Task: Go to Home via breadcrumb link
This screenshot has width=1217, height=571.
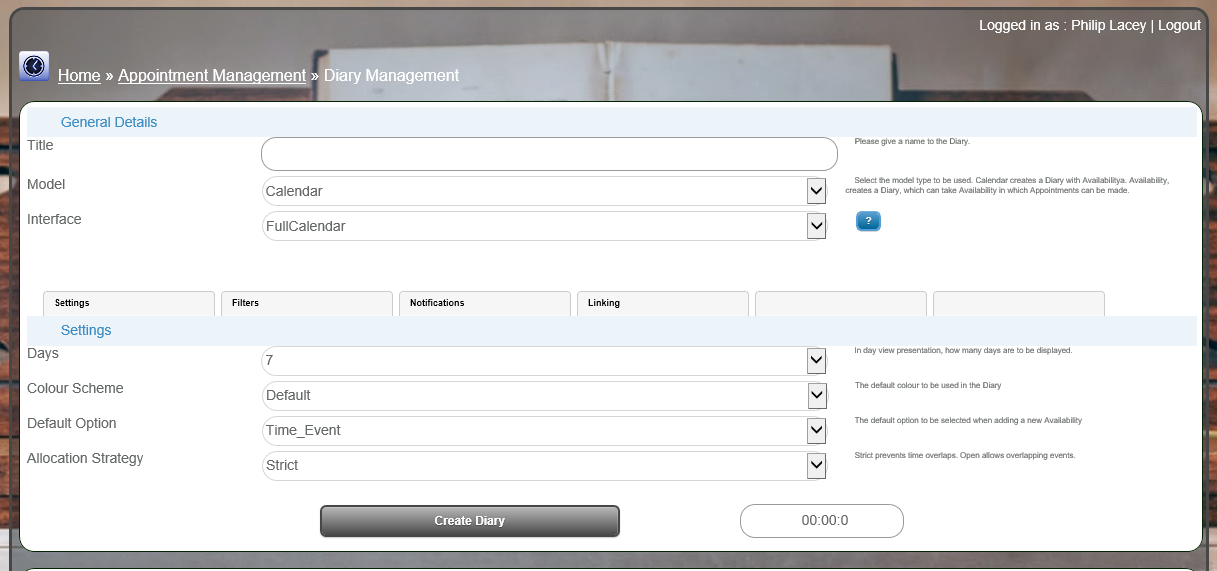Action: [79, 76]
